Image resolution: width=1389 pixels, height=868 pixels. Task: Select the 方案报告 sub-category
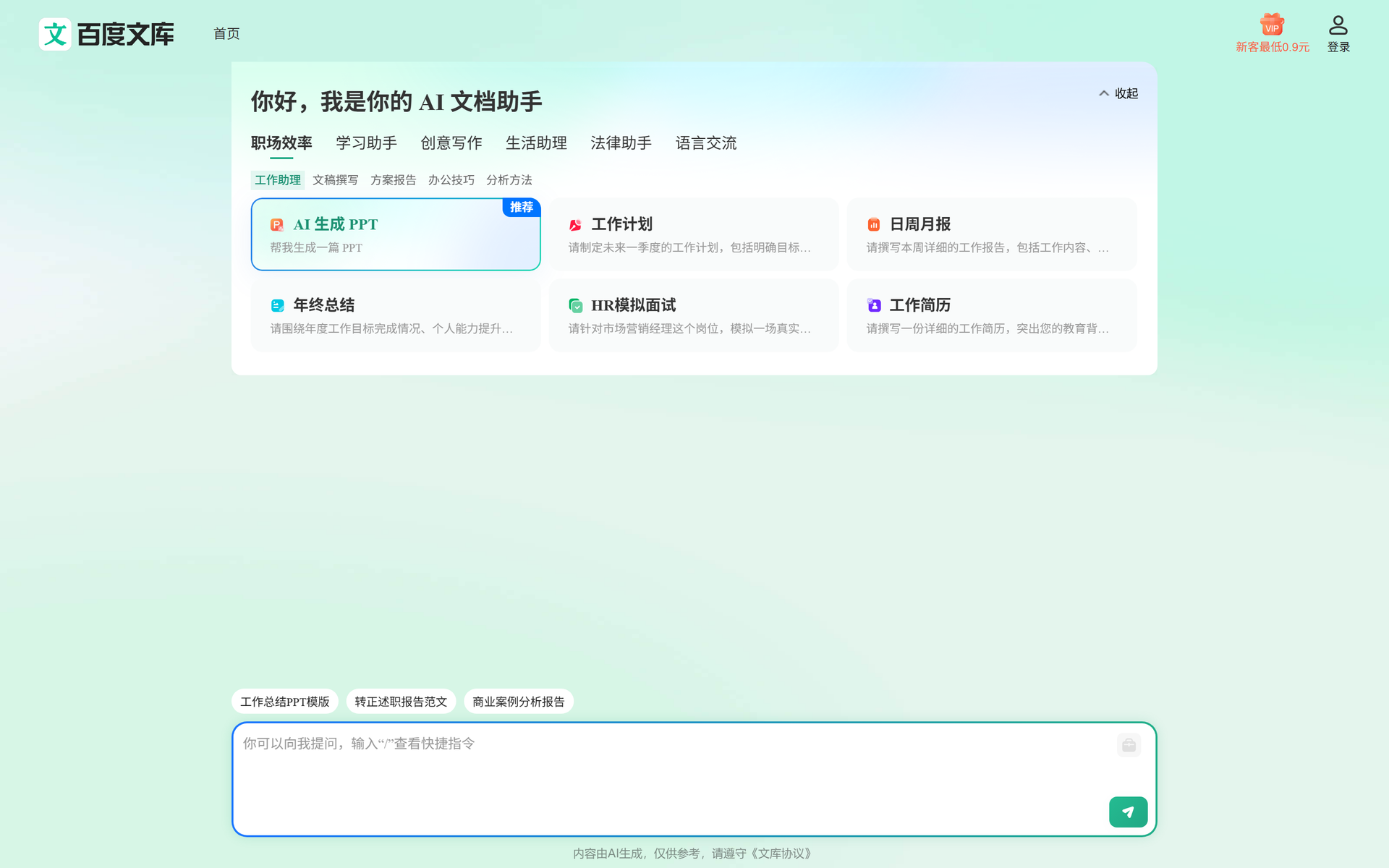click(x=394, y=180)
